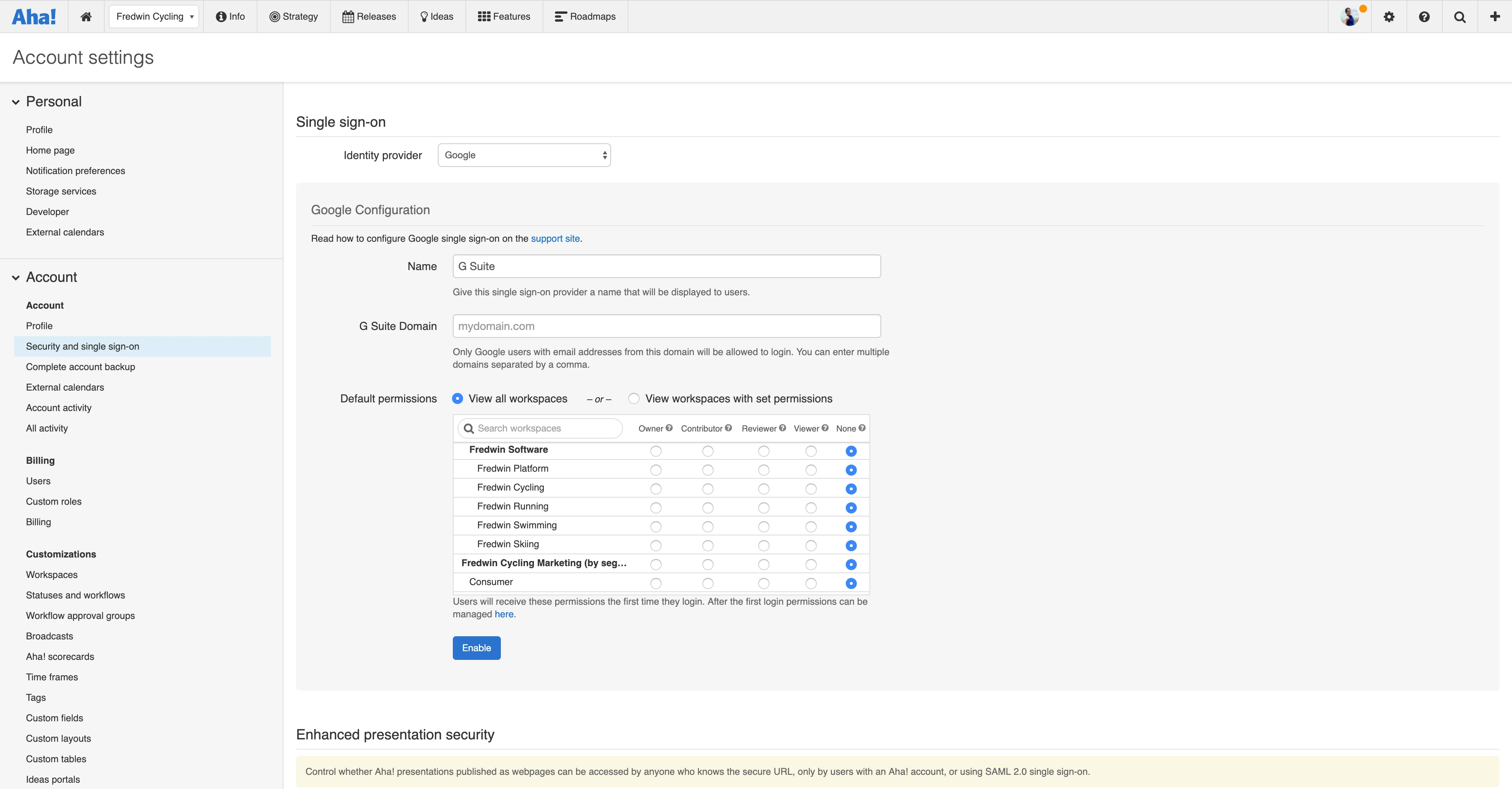Click the Roadmaps icon
Screen dimensions: 1512x789
coord(560,16)
